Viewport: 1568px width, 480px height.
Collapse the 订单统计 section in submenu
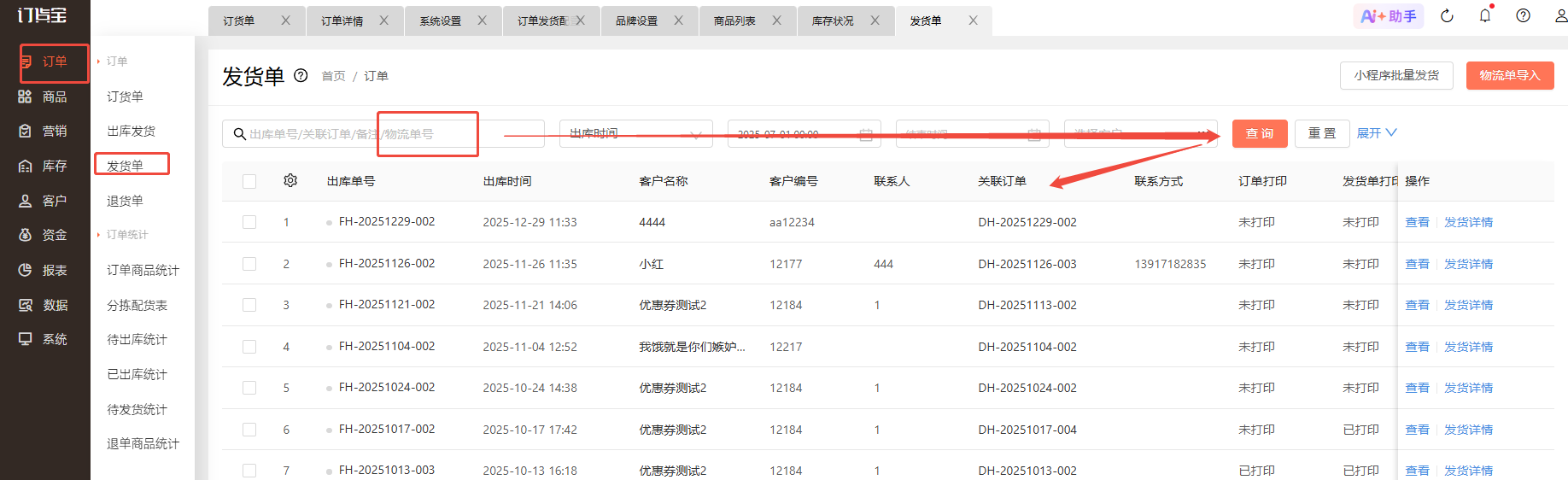coord(123,235)
